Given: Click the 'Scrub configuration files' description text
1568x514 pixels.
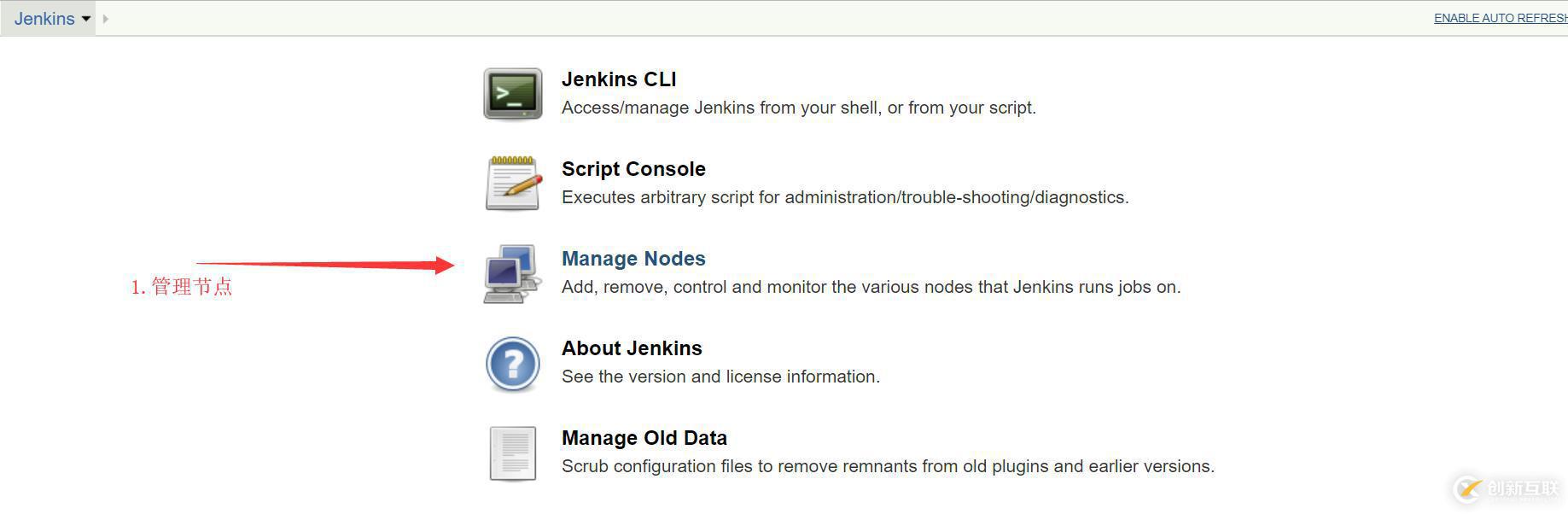Looking at the screenshot, I should pos(888,466).
